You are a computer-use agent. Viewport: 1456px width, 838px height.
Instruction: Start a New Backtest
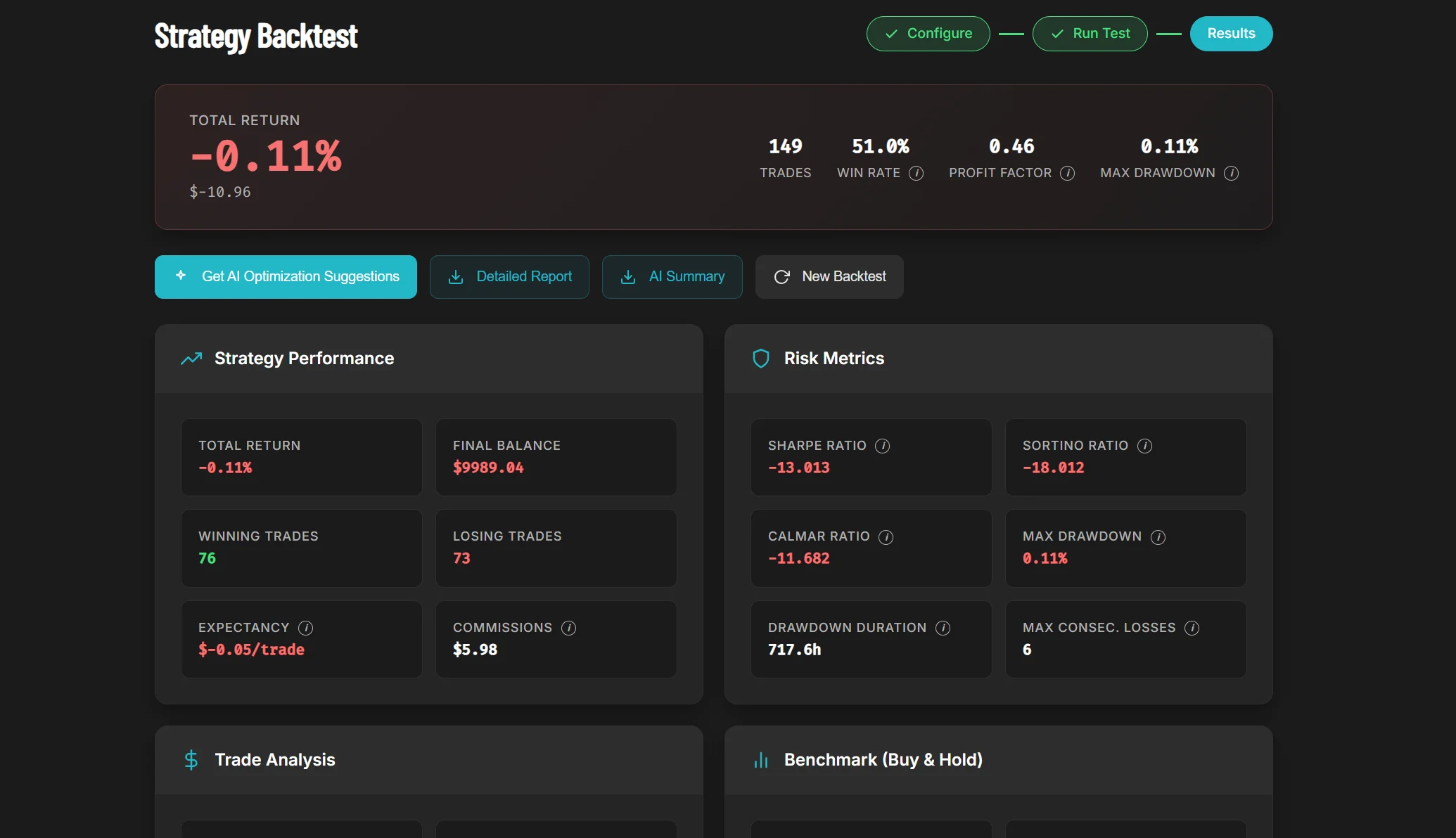829,277
